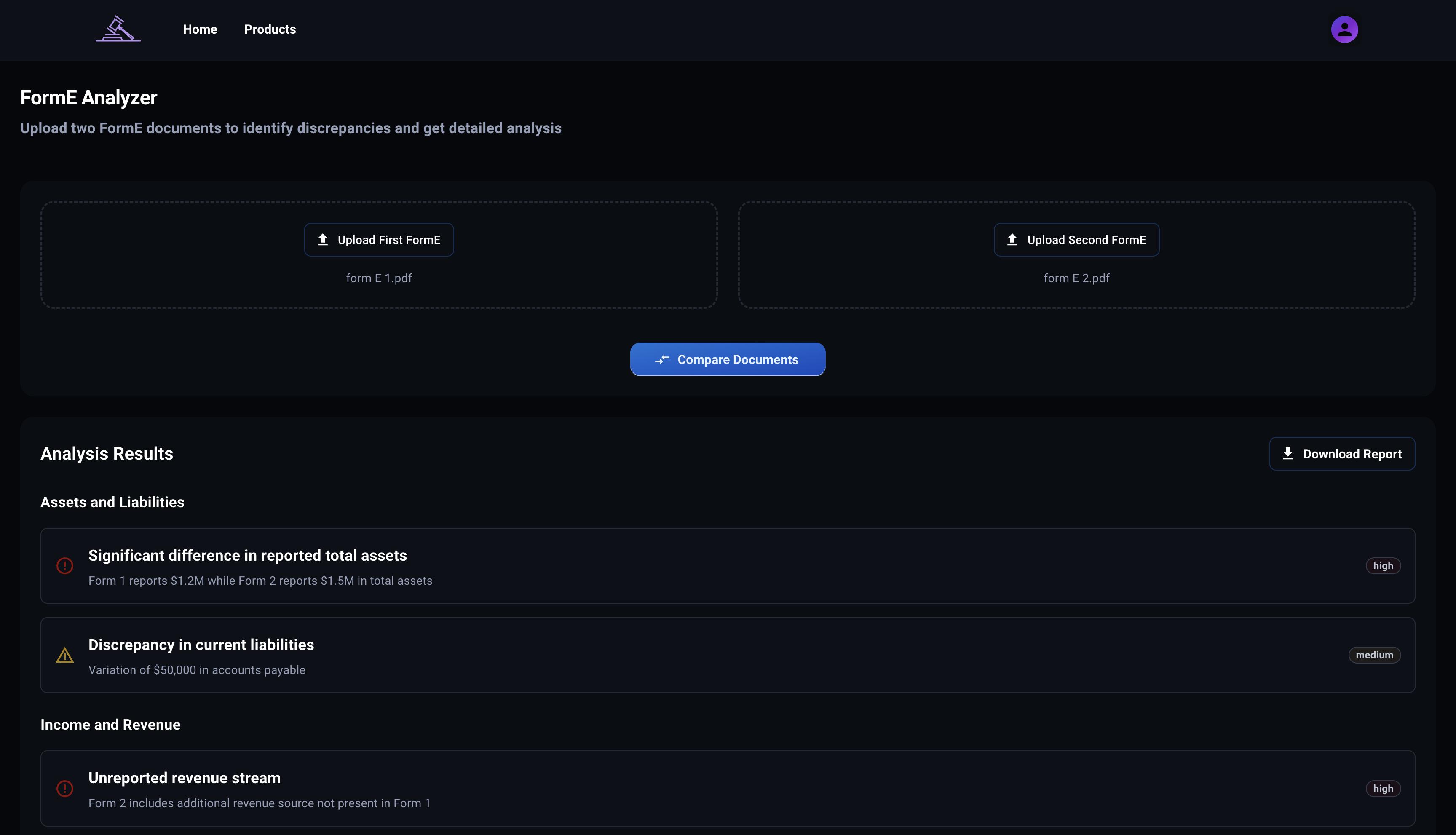This screenshot has width=1456, height=835.
Task: Click the red alert icon for total assets
Action: 65,566
